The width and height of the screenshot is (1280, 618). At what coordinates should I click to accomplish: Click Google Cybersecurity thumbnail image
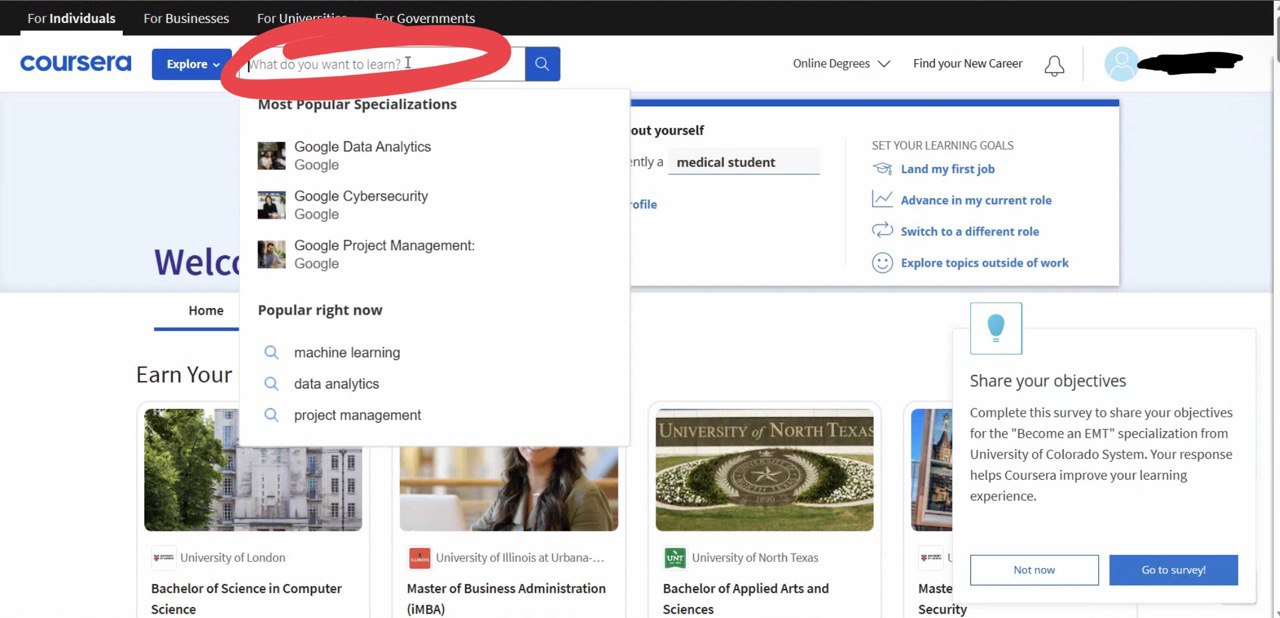pyautogui.click(x=272, y=205)
